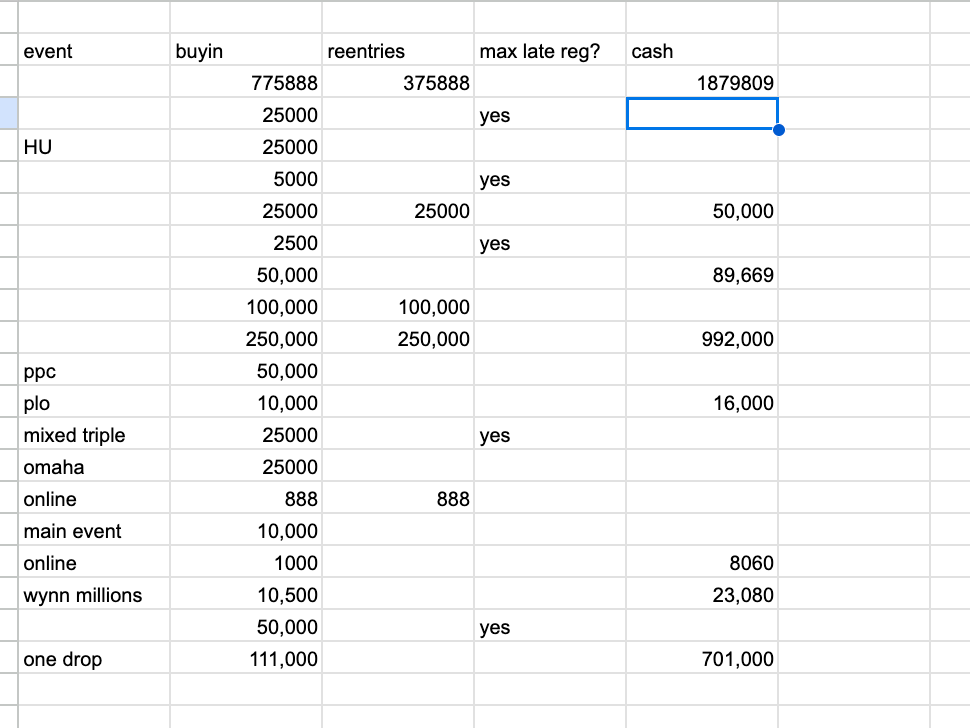Viewport: 970px width, 728px height.
Task: Click the cash total 1879809 cell
Action: click(702, 82)
